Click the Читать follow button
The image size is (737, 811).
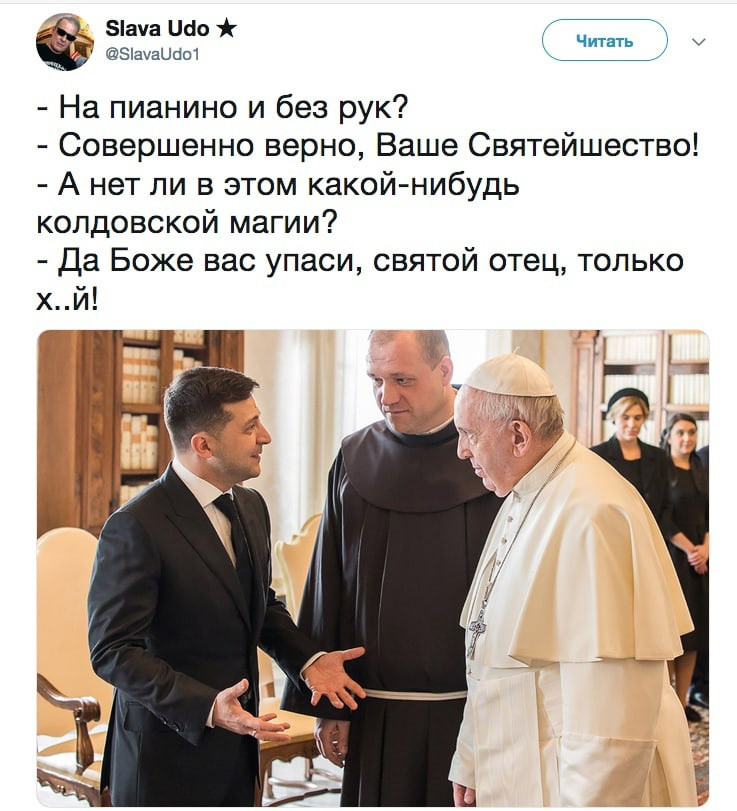(x=605, y=40)
